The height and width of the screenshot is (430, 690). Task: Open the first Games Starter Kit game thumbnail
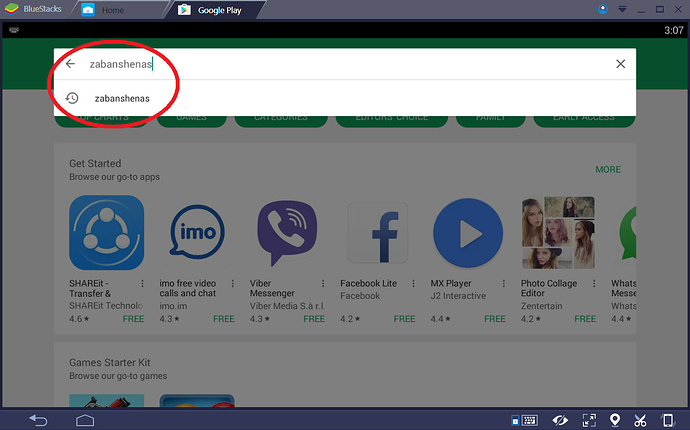click(x=106, y=400)
